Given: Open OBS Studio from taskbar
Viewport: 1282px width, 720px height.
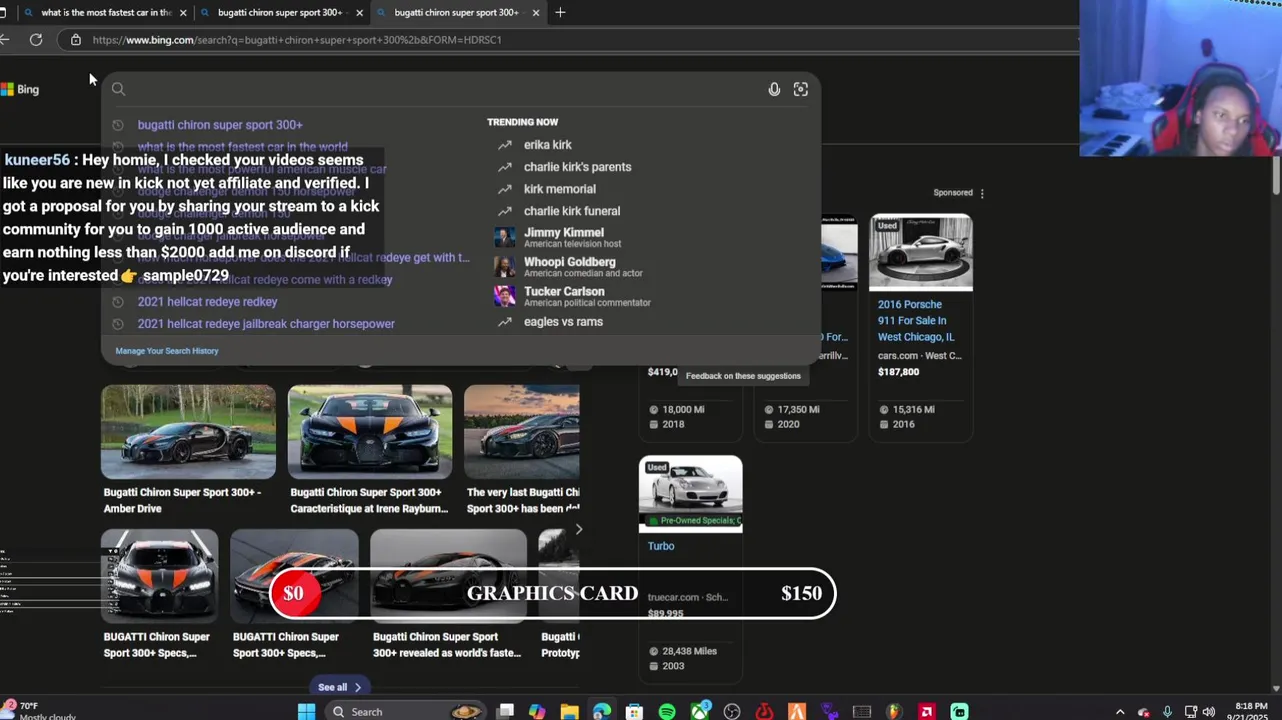Looking at the screenshot, I should [732, 712].
